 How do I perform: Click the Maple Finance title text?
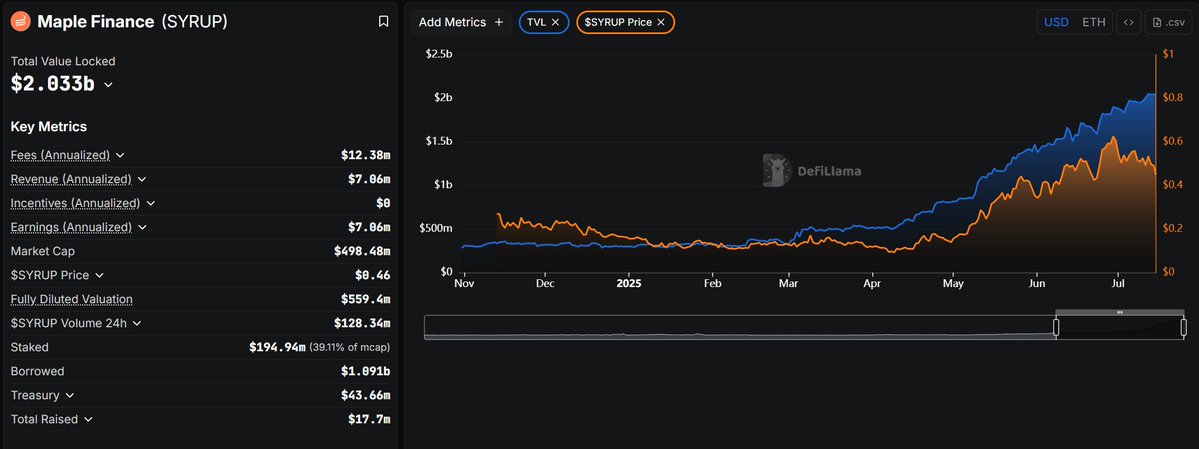click(x=96, y=21)
